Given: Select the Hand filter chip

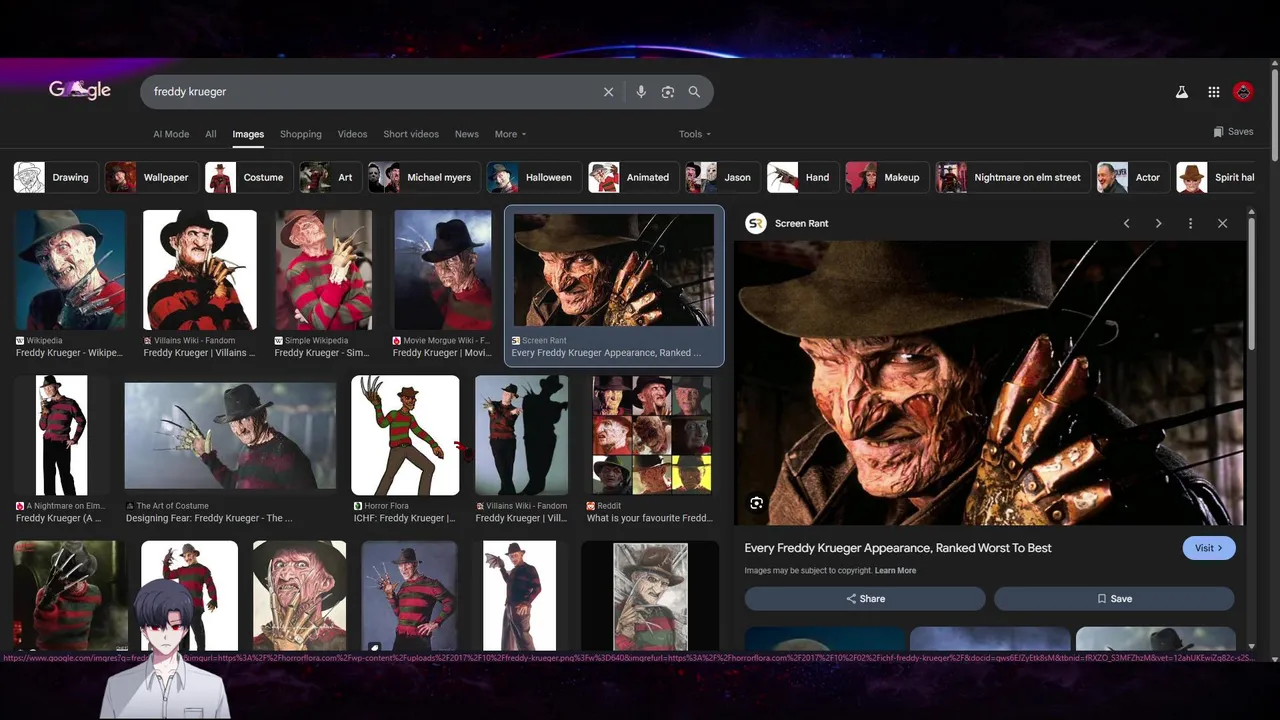Looking at the screenshot, I should (803, 177).
